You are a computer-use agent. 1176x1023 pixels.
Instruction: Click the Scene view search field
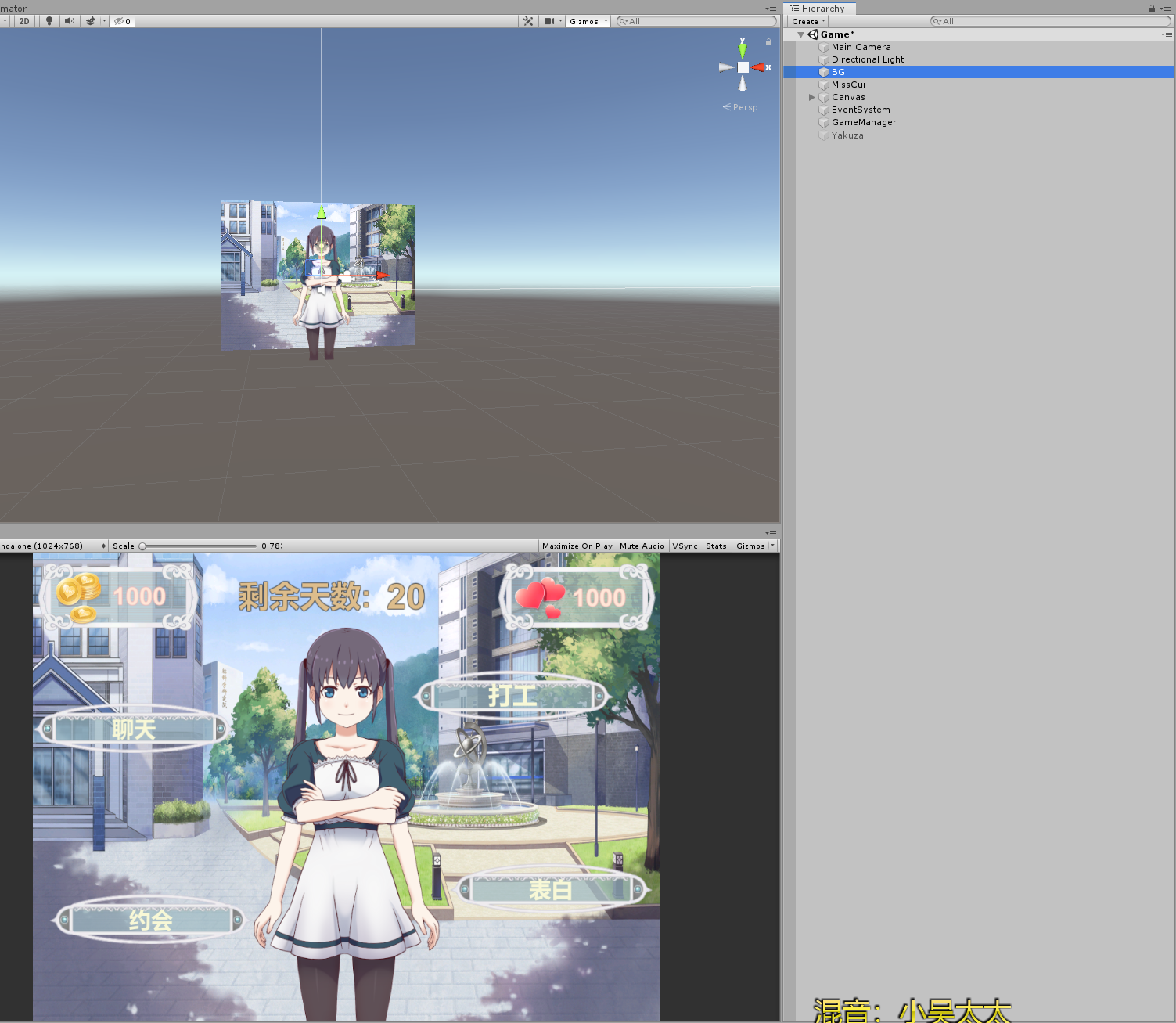[696, 21]
